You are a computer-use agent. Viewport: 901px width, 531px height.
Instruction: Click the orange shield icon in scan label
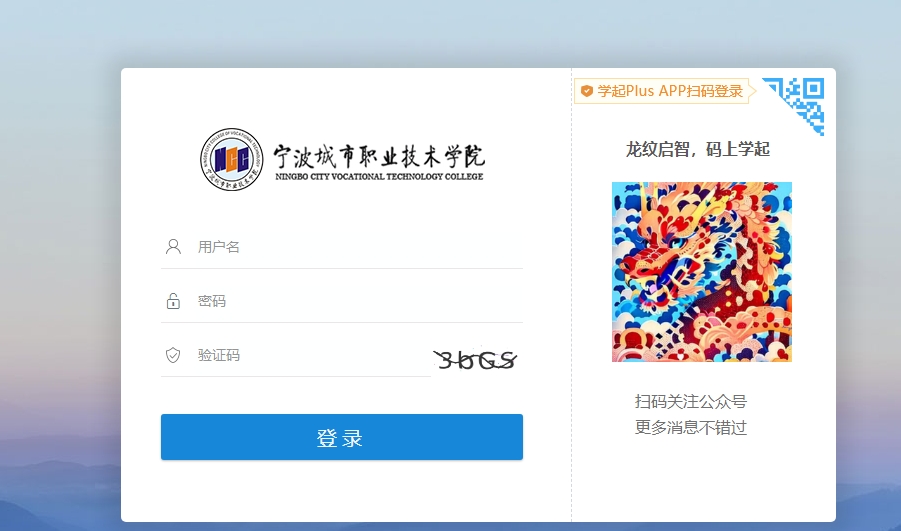point(587,91)
